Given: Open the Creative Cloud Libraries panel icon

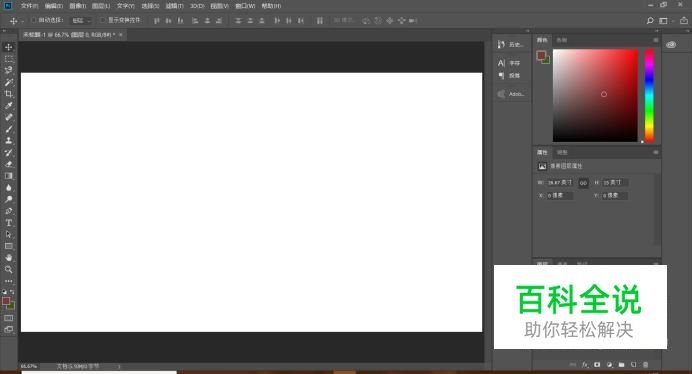Looking at the screenshot, I should click(671, 45).
